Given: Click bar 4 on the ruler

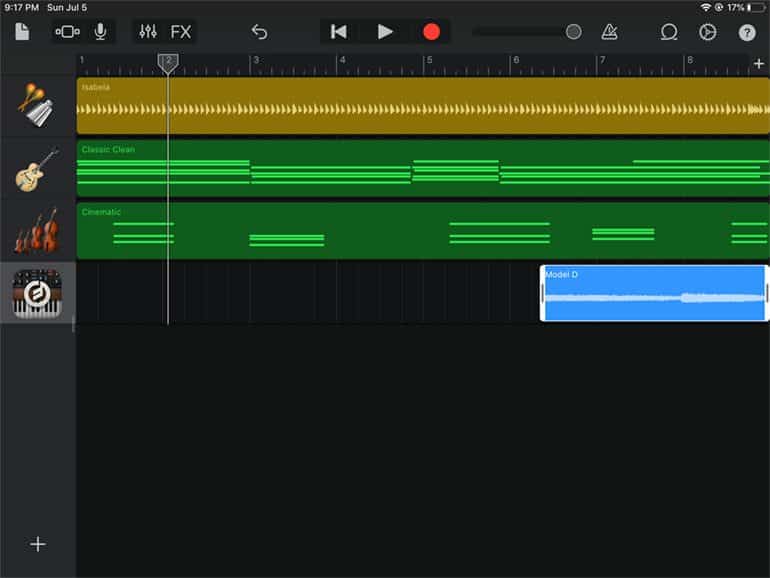Looking at the screenshot, I should [x=342, y=60].
